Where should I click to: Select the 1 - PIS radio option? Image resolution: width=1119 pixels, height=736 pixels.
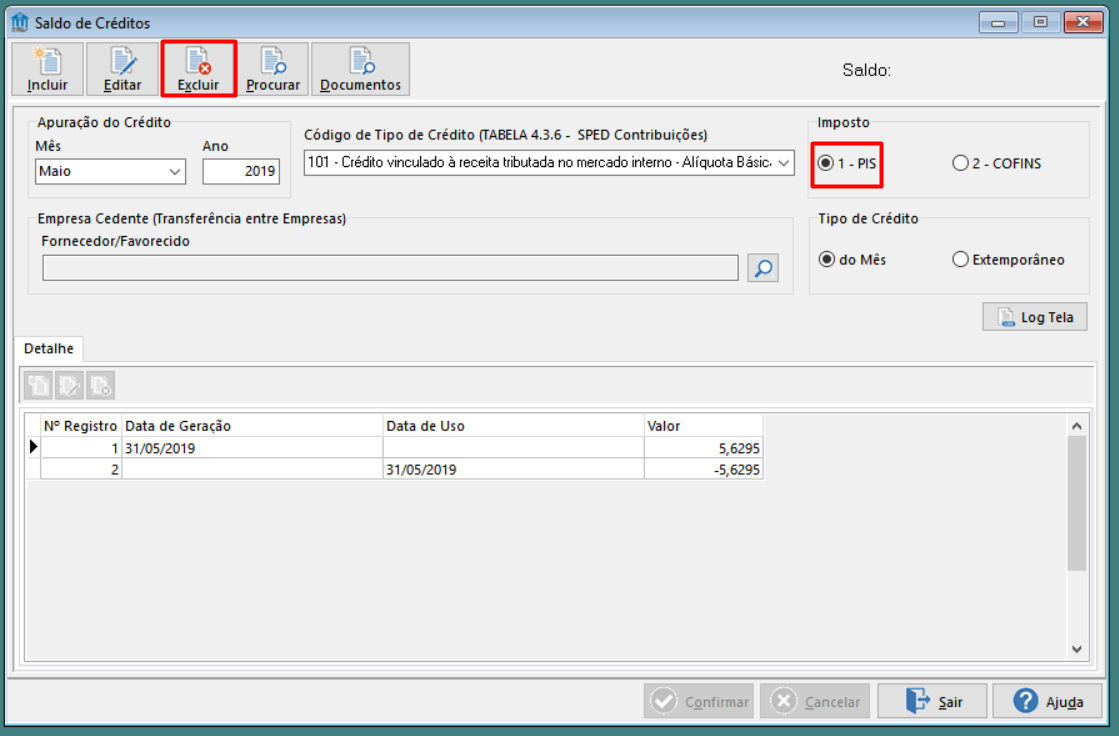(x=847, y=163)
